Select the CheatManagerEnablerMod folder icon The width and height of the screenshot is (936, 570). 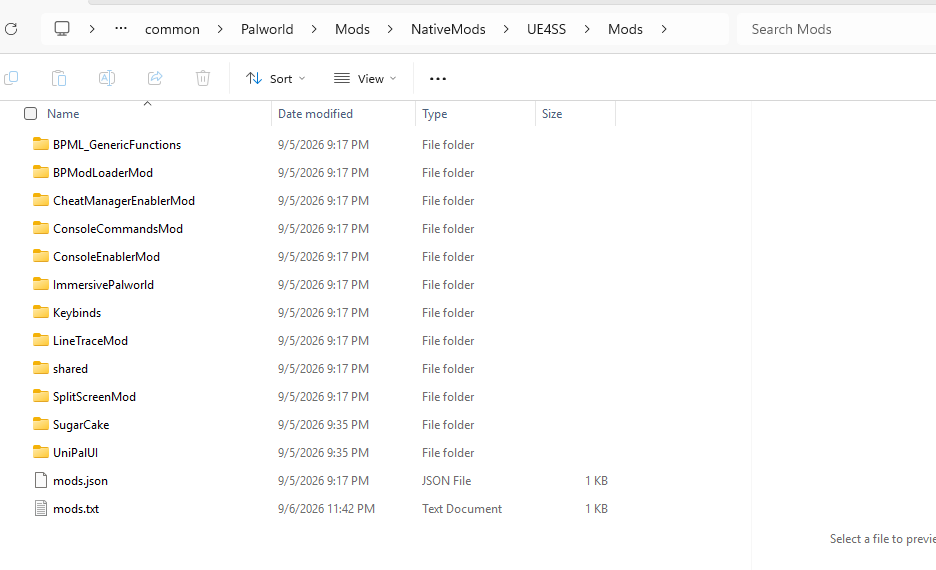click(x=41, y=200)
